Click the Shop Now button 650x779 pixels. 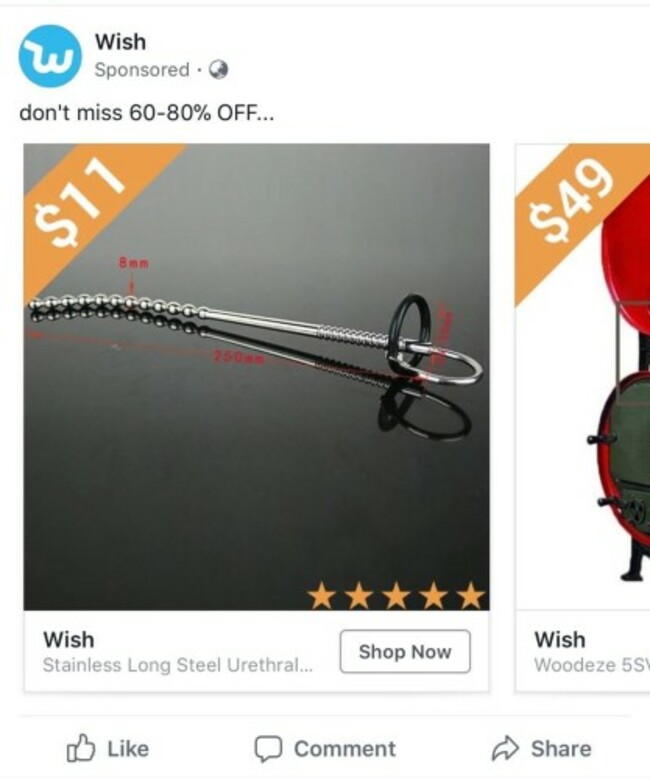click(405, 651)
